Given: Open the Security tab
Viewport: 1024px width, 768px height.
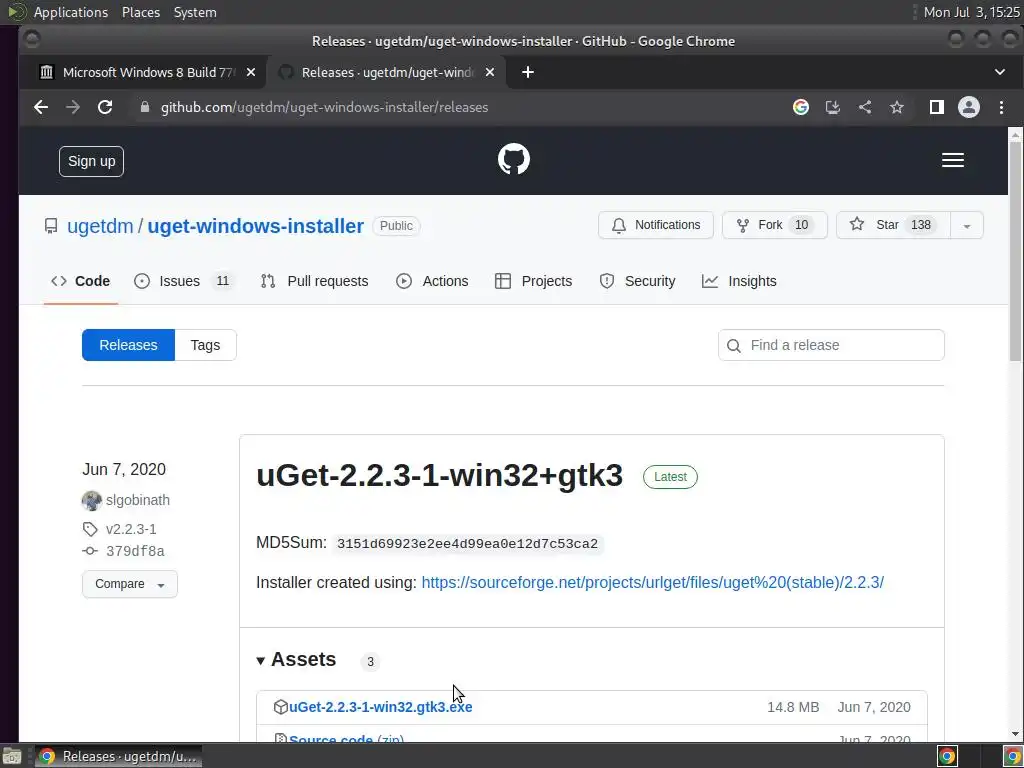Looking at the screenshot, I should pos(637,281).
